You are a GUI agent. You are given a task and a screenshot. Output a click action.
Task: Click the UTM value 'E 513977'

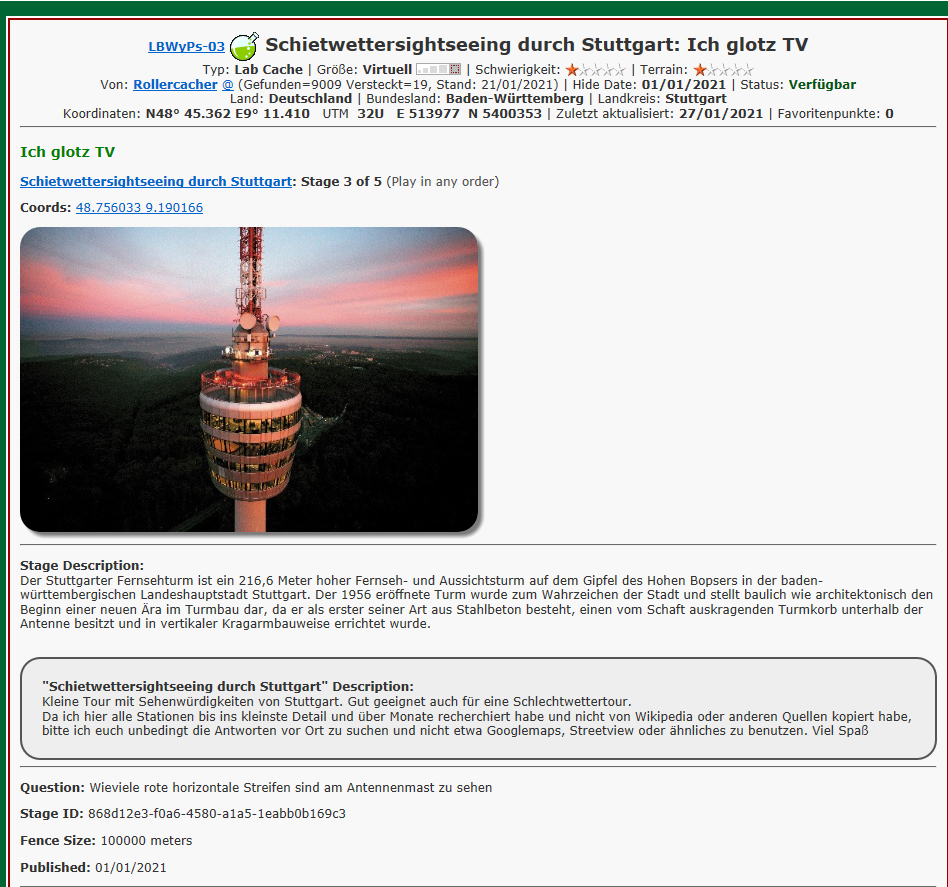point(427,114)
